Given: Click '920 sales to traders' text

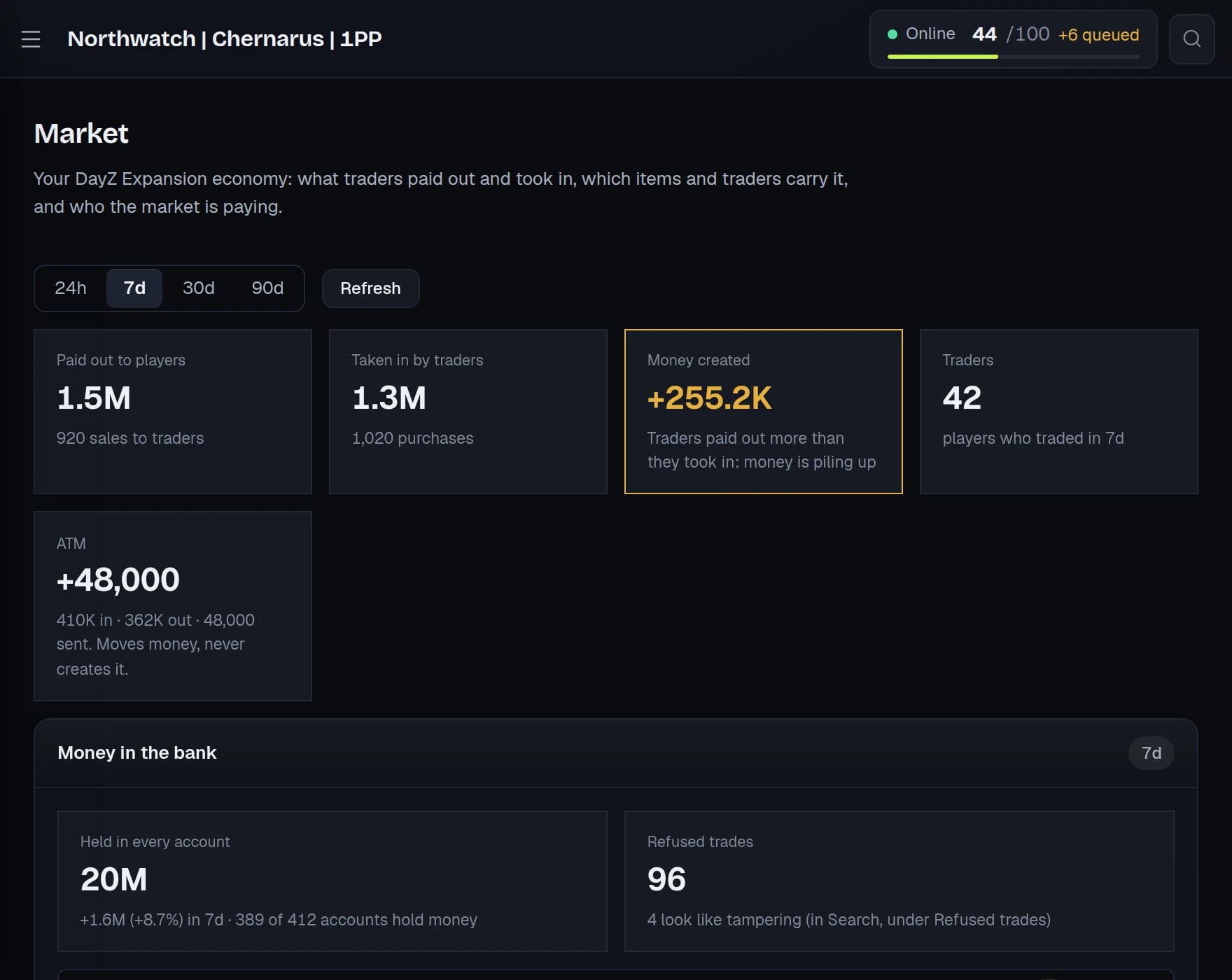Looking at the screenshot, I should tap(130, 438).
